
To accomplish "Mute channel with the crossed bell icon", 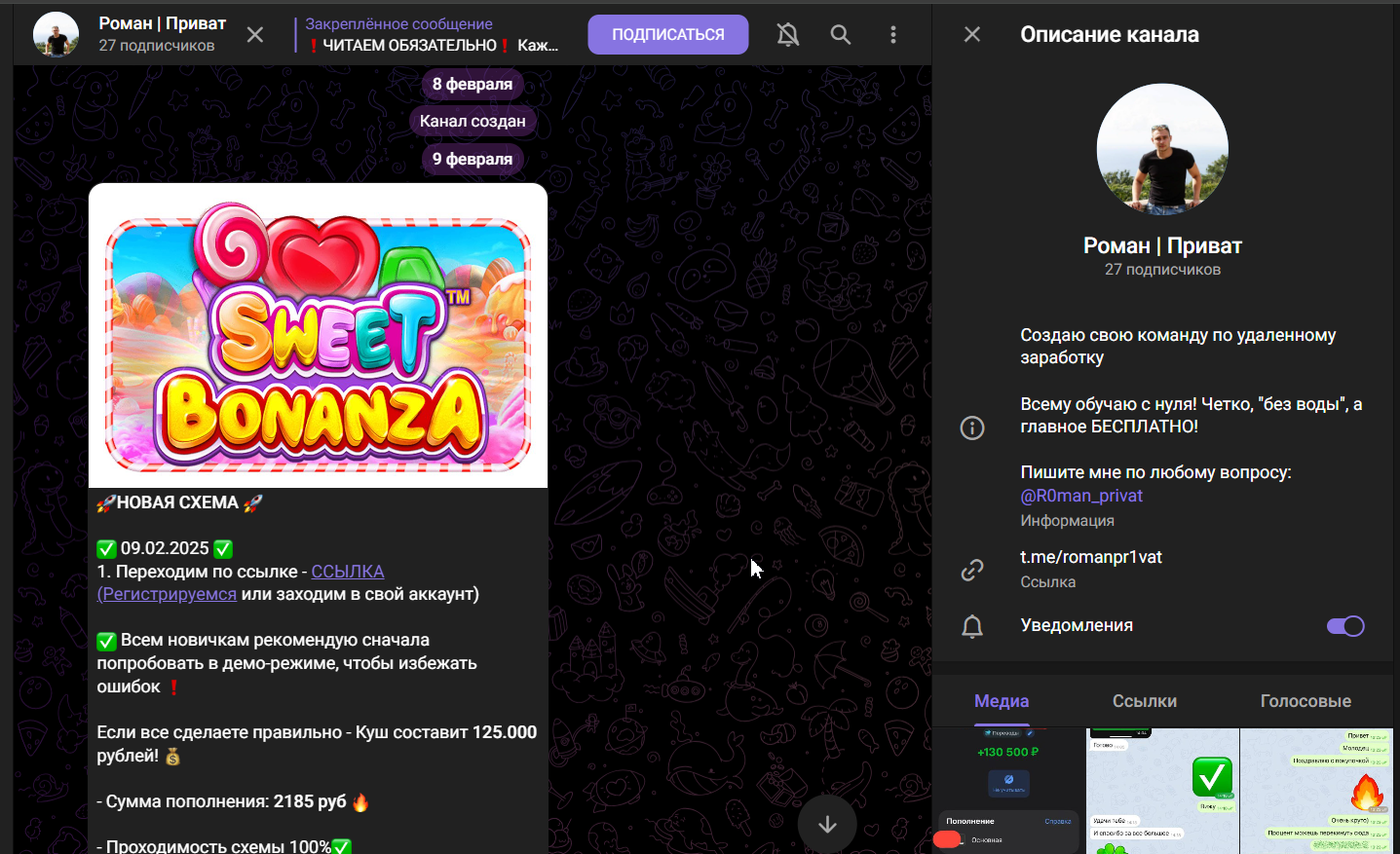I will pos(788,35).
